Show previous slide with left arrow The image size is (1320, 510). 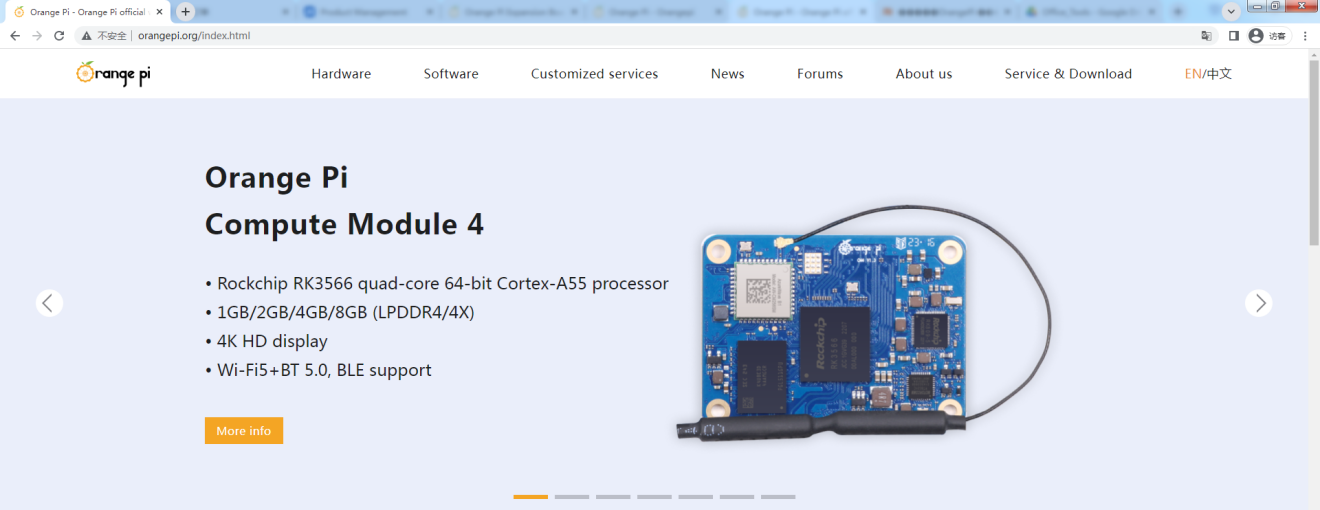(x=49, y=303)
